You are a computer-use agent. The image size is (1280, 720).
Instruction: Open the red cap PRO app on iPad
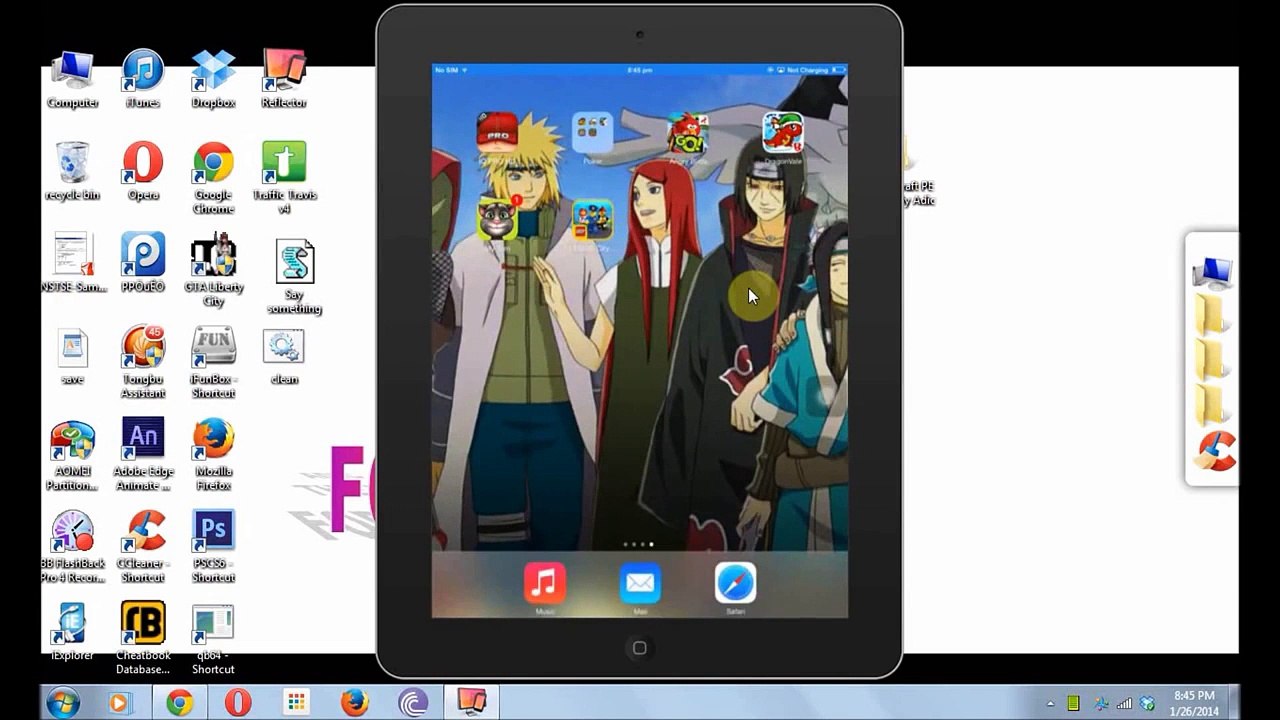pos(497,133)
